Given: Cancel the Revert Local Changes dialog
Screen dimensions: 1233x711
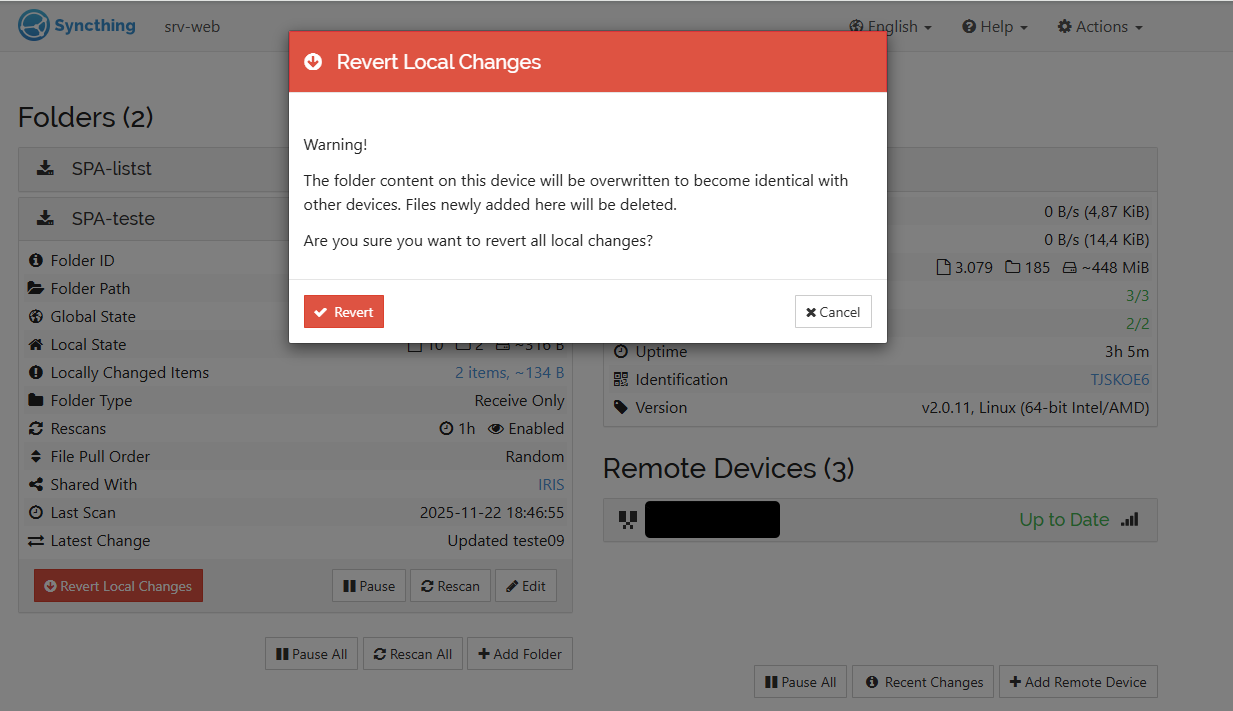Looking at the screenshot, I should click(833, 312).
